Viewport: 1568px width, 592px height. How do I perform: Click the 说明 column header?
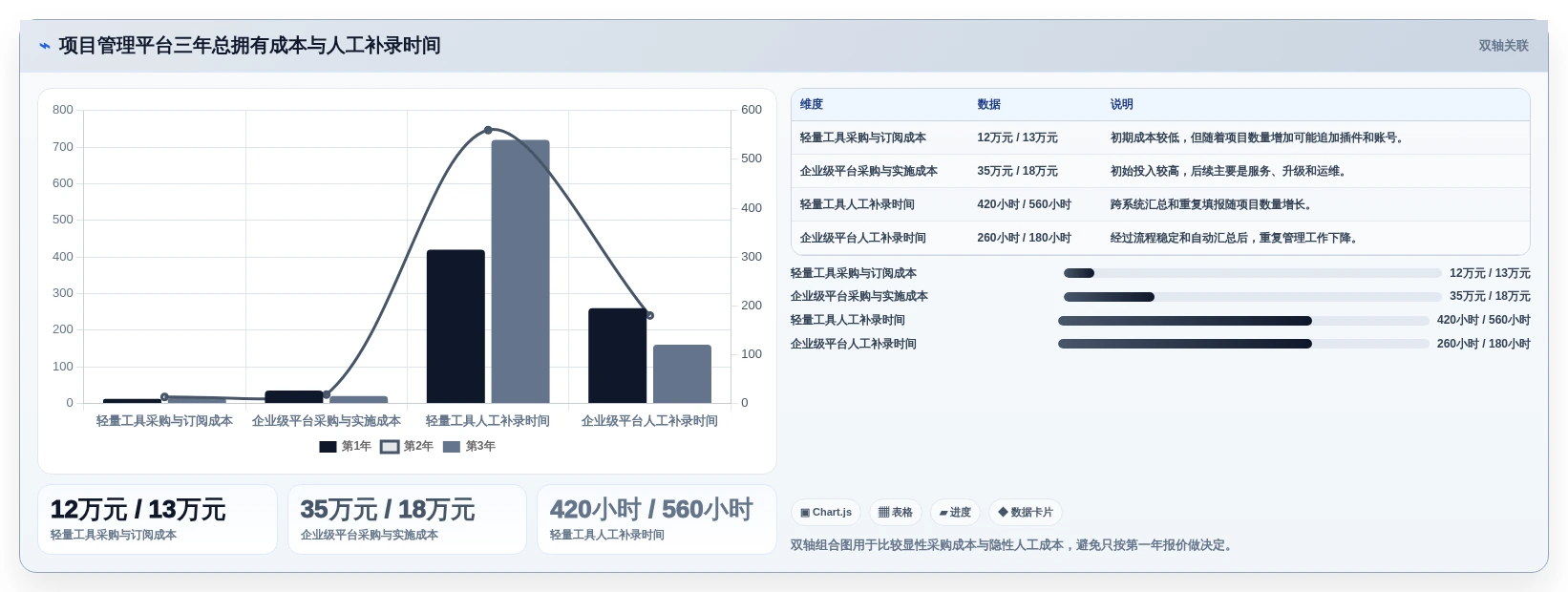(1122, 105)
